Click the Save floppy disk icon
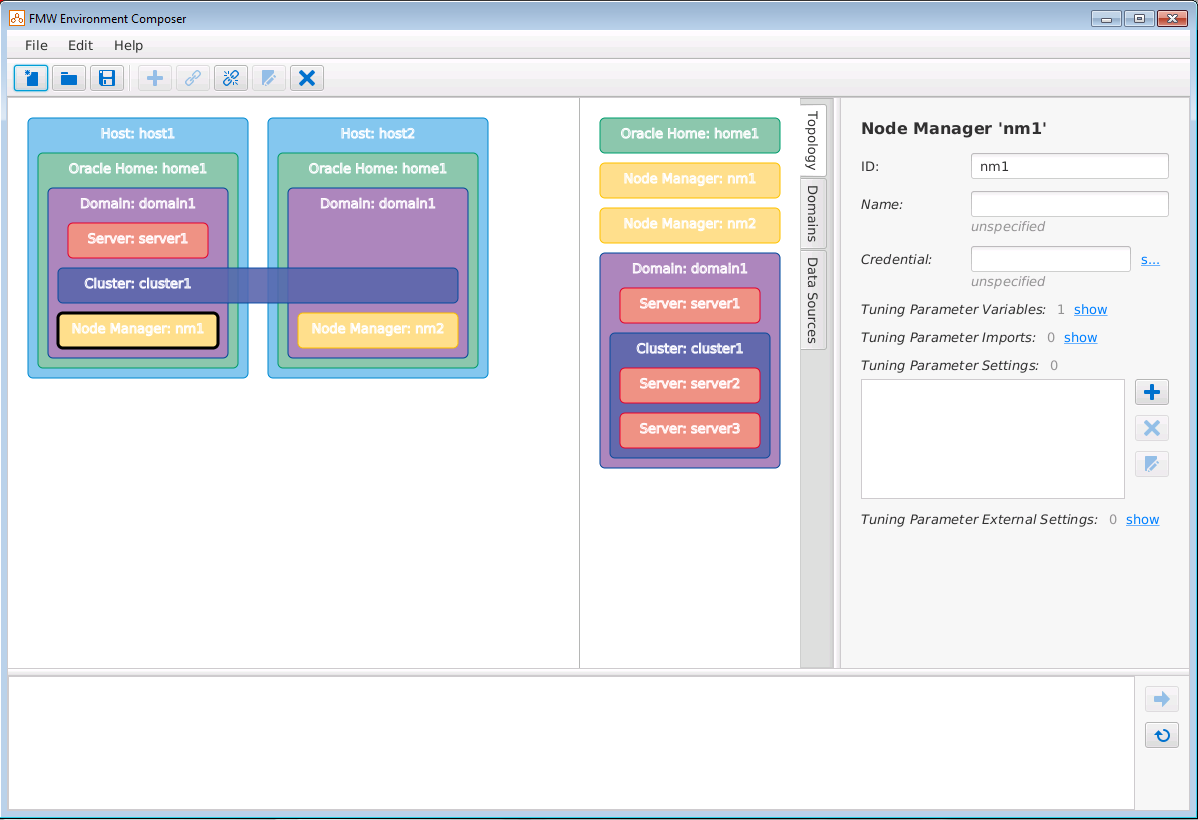The height and width of the screenshot is (820, 1198). point(107,78)
